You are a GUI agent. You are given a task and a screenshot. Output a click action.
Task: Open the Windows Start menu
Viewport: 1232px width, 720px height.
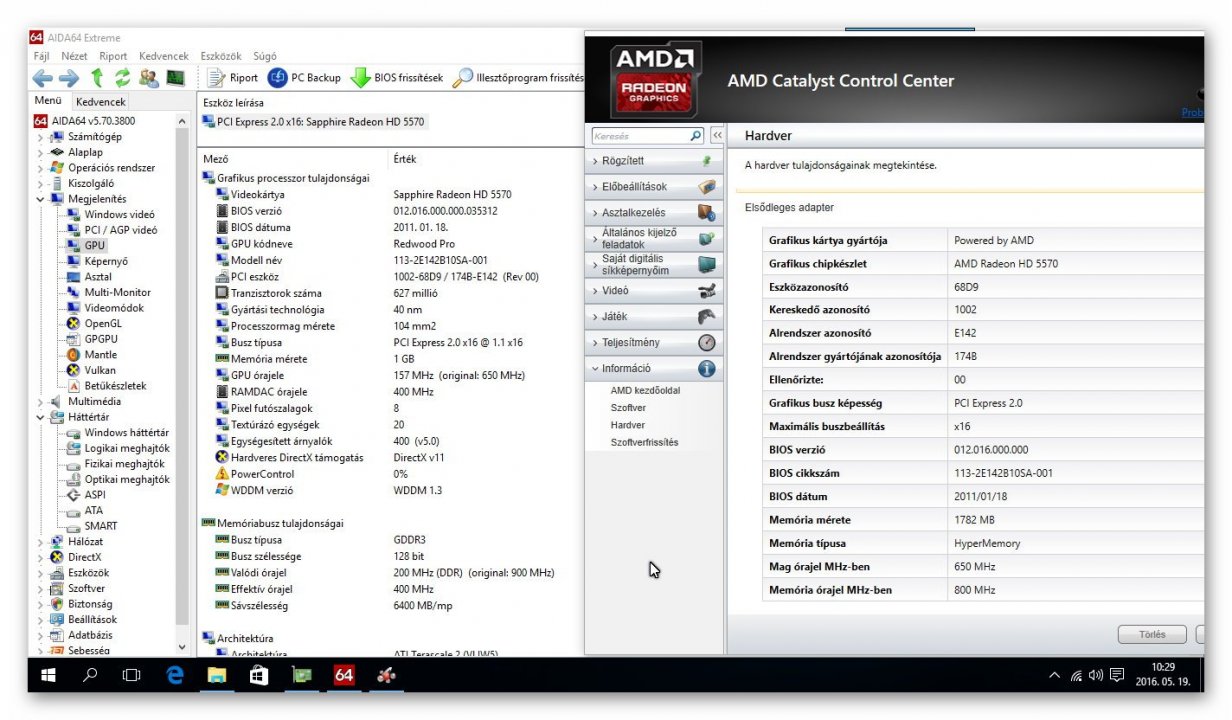tap(48, 675)
